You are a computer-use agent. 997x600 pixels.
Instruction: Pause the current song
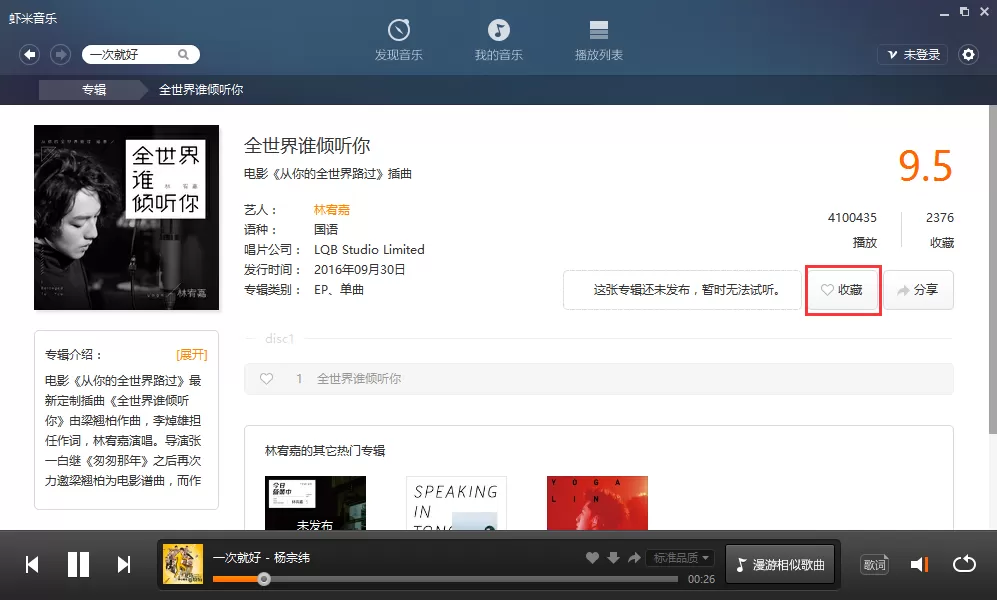(78, 564)
